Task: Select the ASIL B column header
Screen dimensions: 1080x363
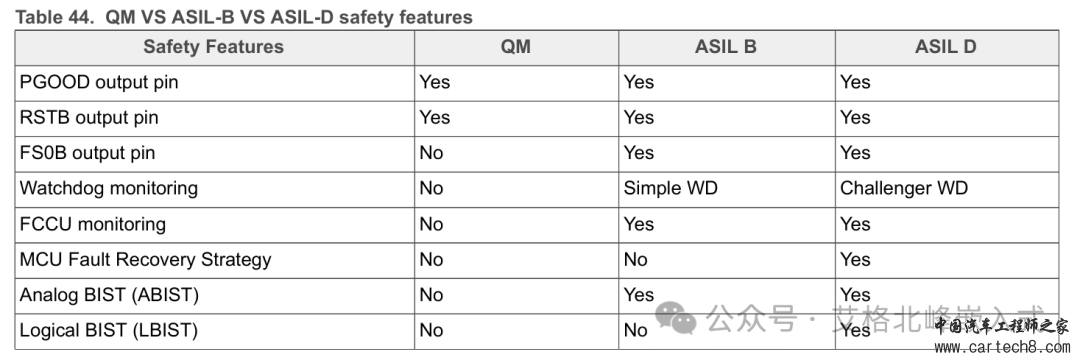Action: (726, 47)
